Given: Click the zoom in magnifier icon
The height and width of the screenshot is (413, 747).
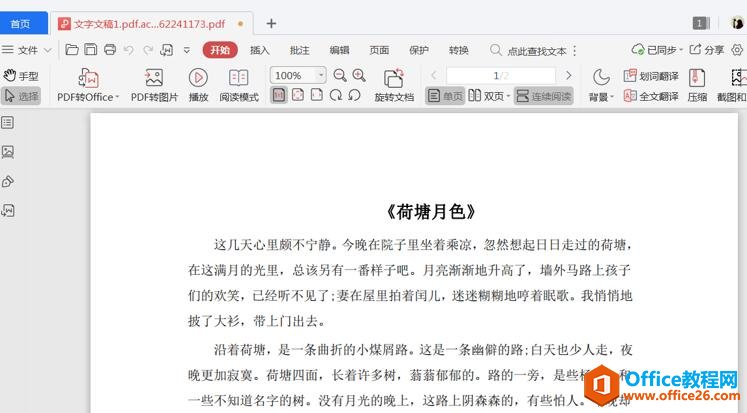Looking at the screenshot, I should 359,75.
